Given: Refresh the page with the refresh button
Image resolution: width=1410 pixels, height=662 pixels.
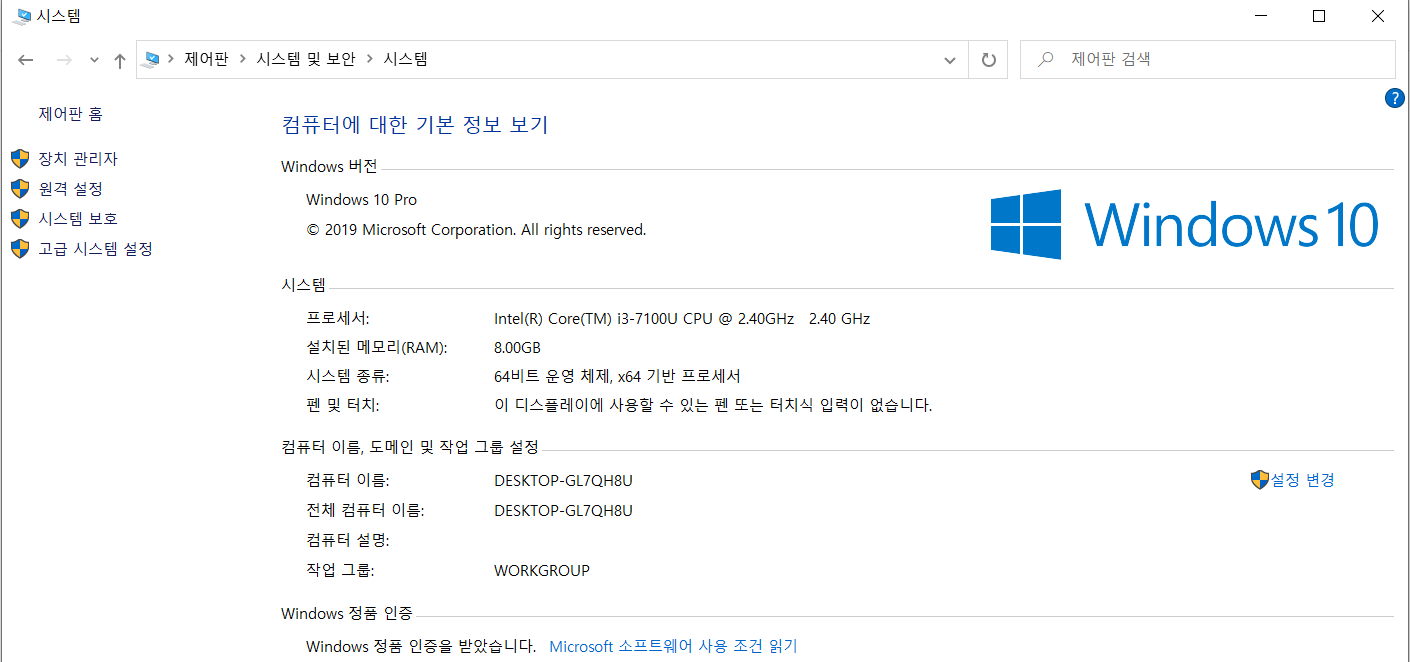Looking at the screenshot, I should click(989, 60).
